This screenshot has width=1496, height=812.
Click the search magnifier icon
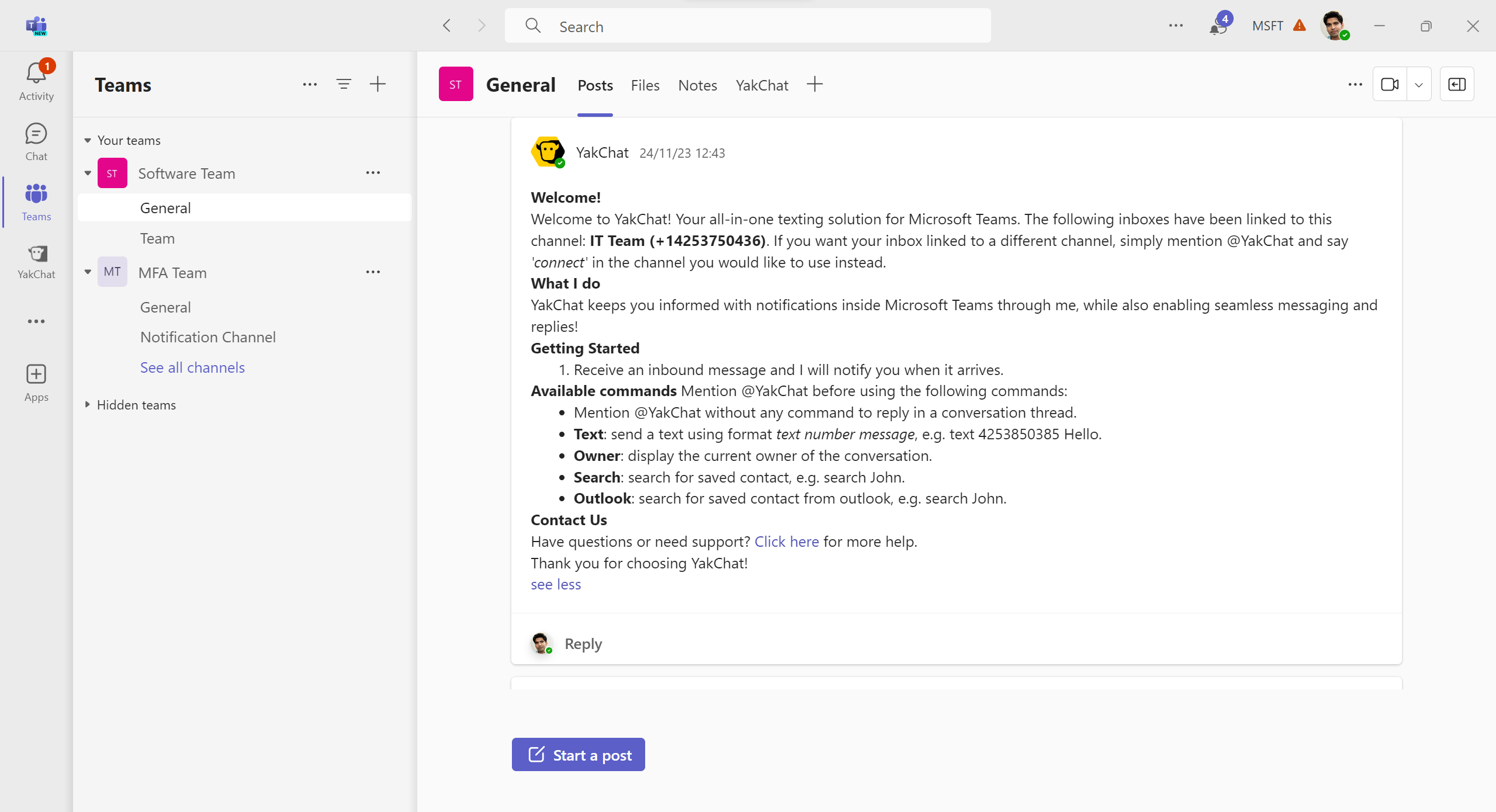tap(533, 26)
